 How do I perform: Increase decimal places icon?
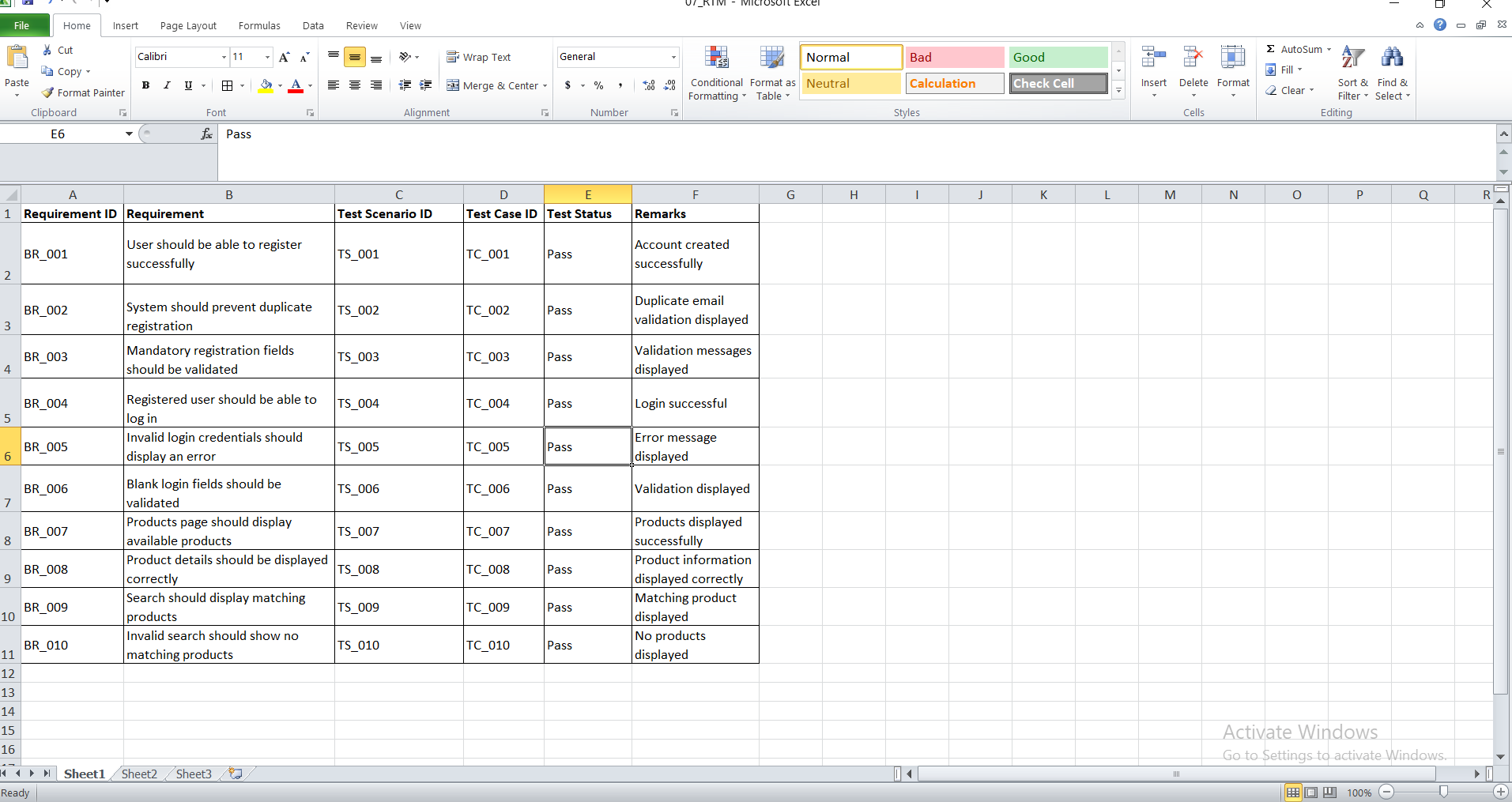[x=649, y=85]
